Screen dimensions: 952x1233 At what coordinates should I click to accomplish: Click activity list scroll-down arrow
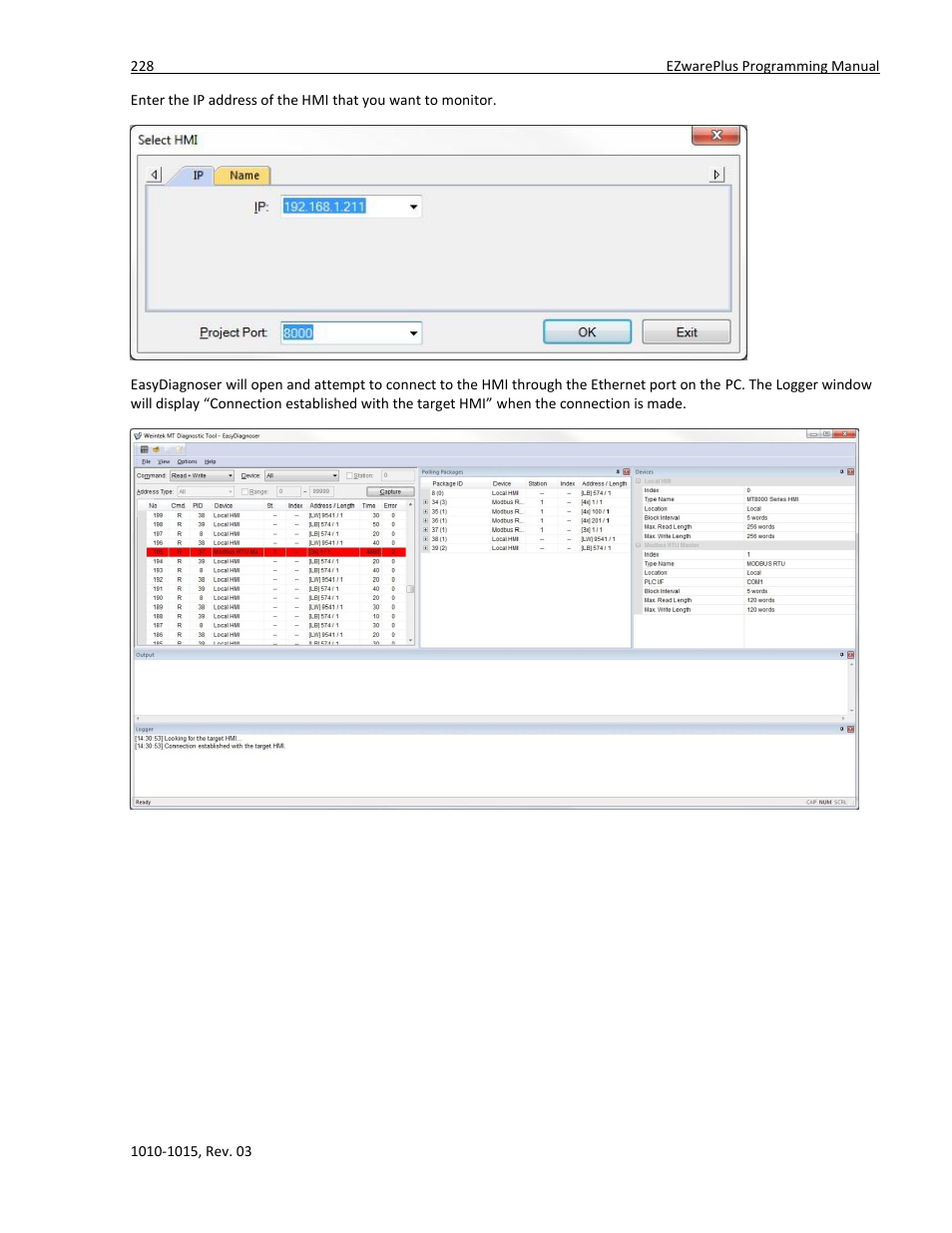pos(410,639)
